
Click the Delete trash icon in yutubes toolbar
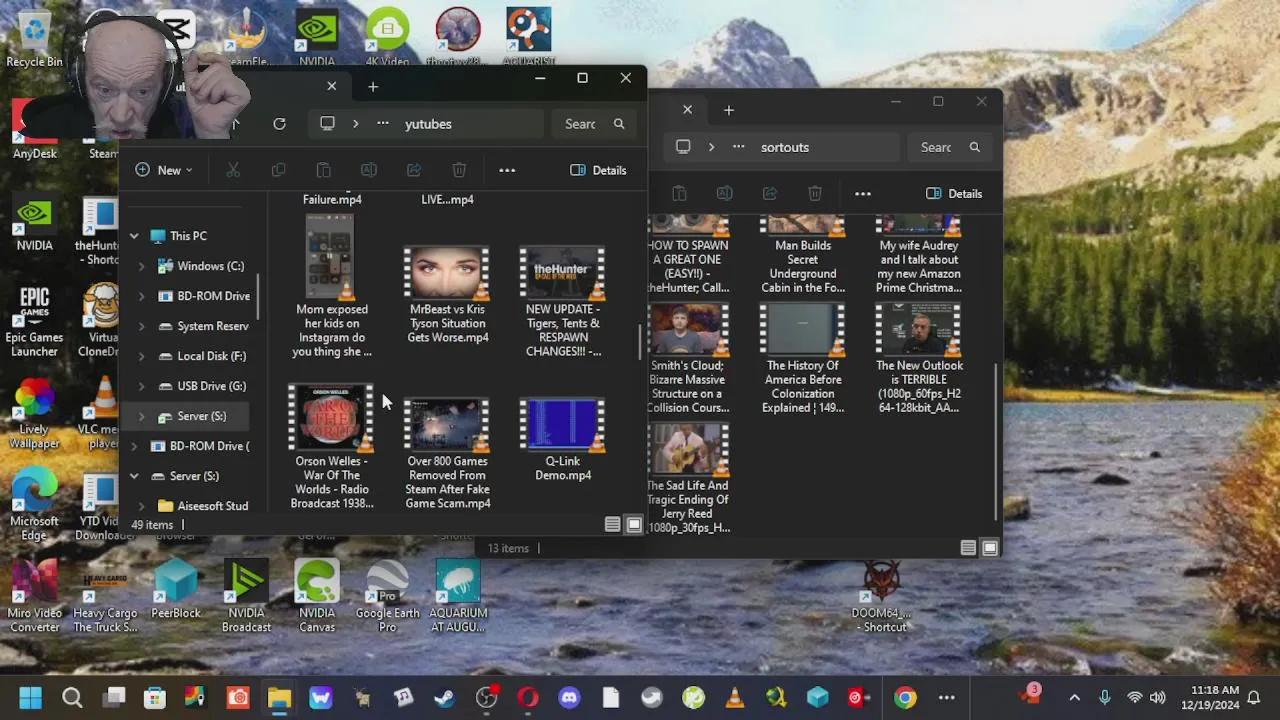coord(459,170)
